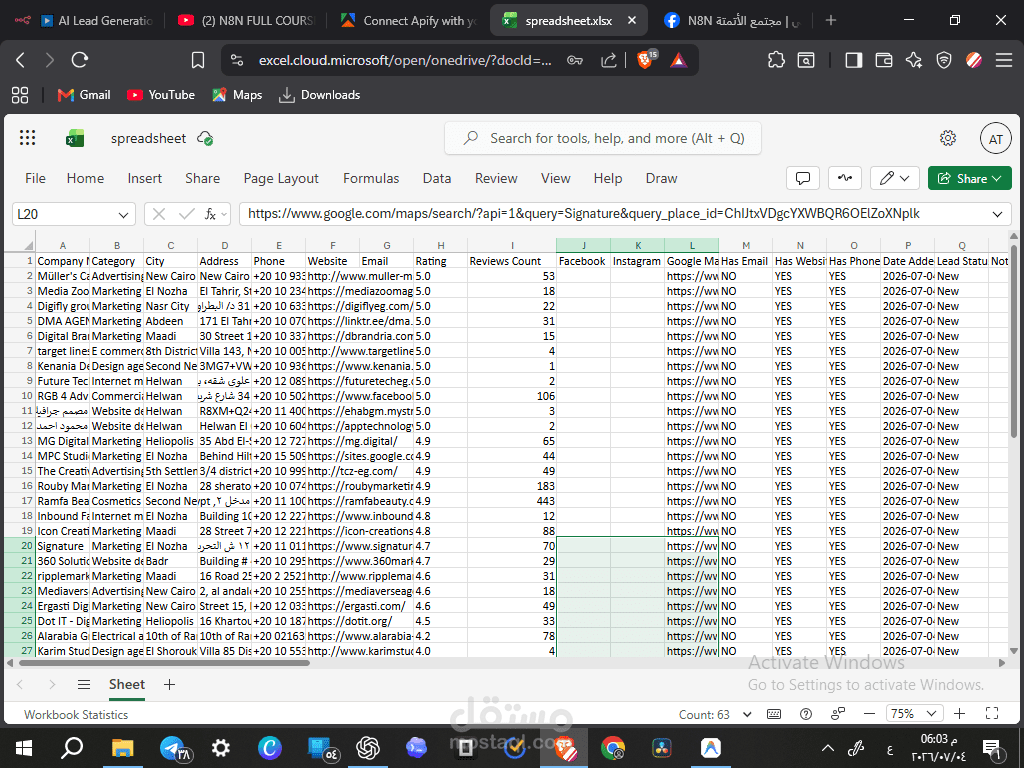Open the Gmail bookmark
Screen dimensions: 1024x768
click(84, 95)
